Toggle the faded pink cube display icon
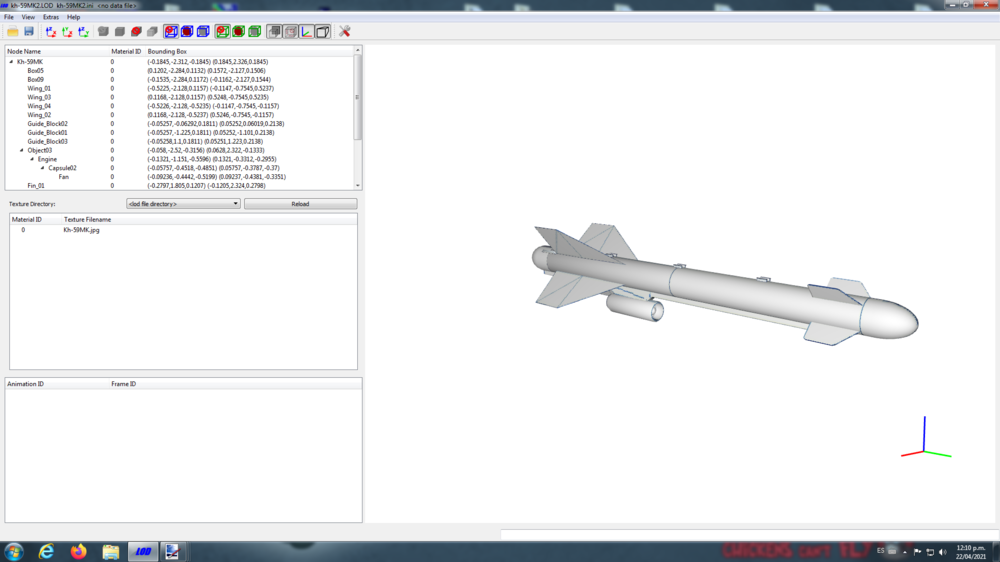The height and width of the screenshot is (562, 1000). (x=290, y=31)
